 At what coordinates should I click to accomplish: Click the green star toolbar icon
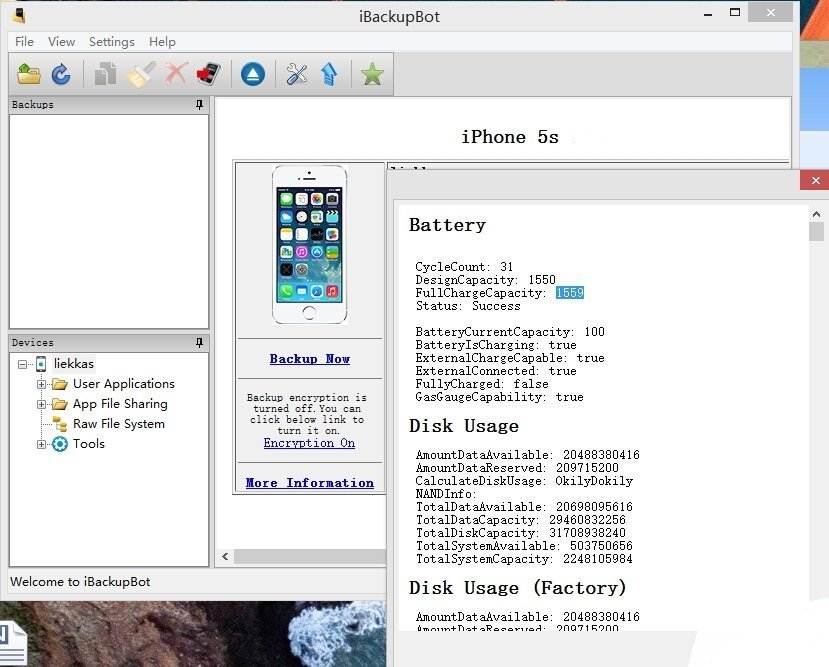tap(373, 74)
